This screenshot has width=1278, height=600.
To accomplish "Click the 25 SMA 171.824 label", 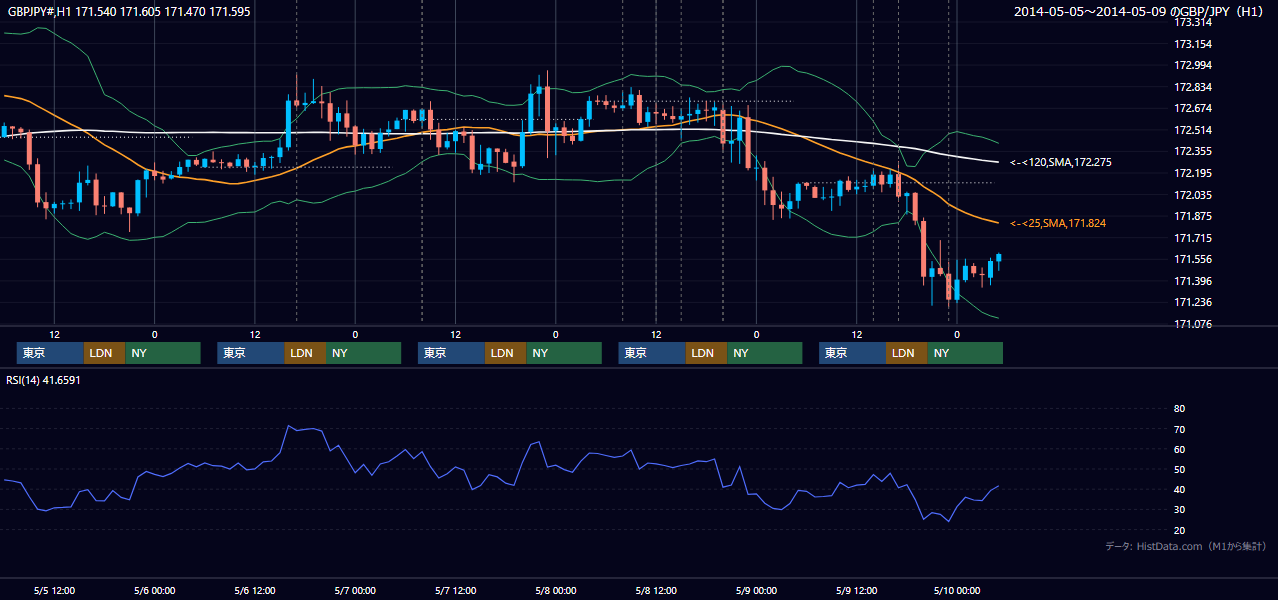I will 1059,223.
